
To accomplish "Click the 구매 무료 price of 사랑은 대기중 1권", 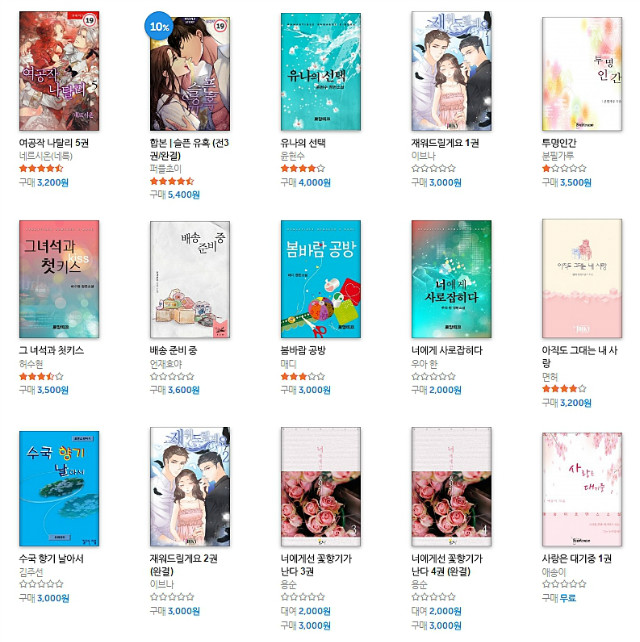I will [559, 598].
